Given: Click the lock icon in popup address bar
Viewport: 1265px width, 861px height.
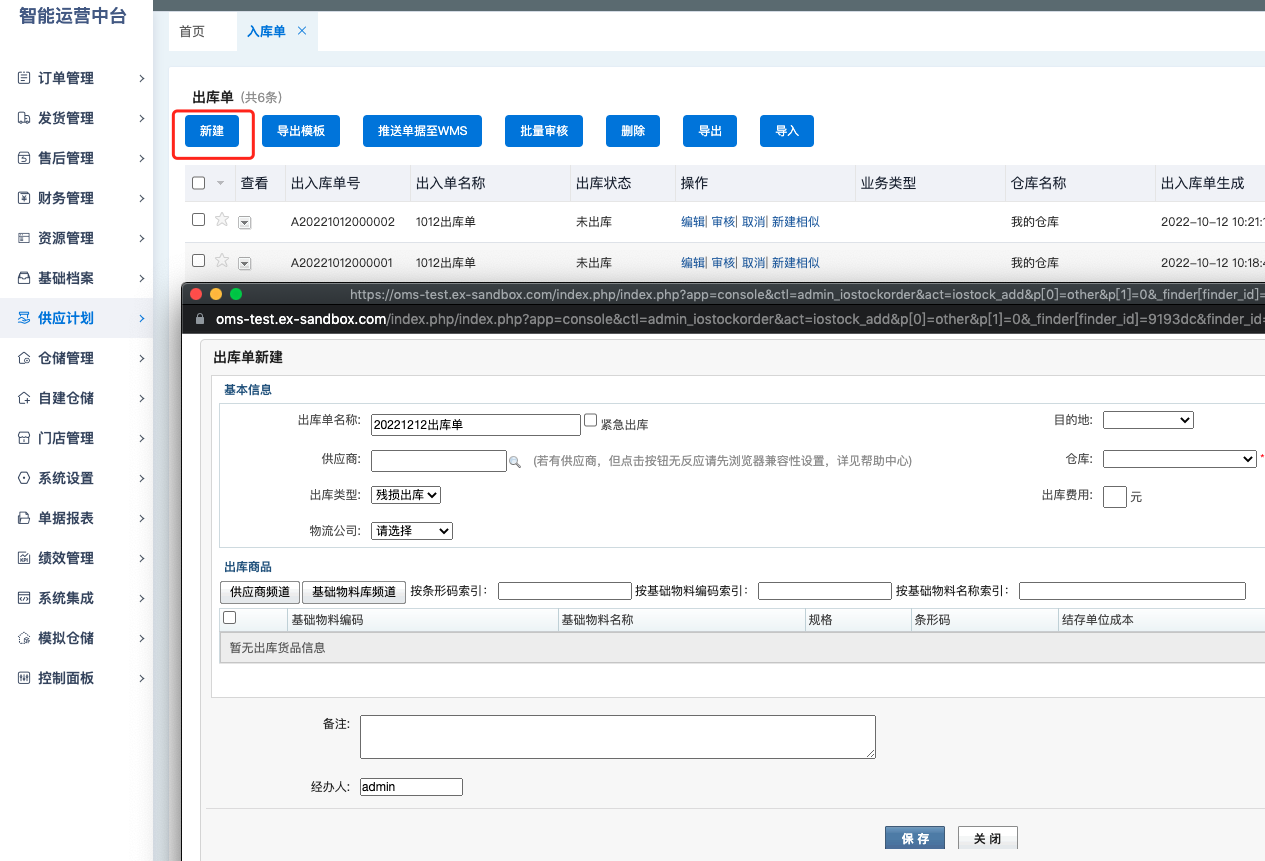Looking at the screenshot, I should coord(199,319).
